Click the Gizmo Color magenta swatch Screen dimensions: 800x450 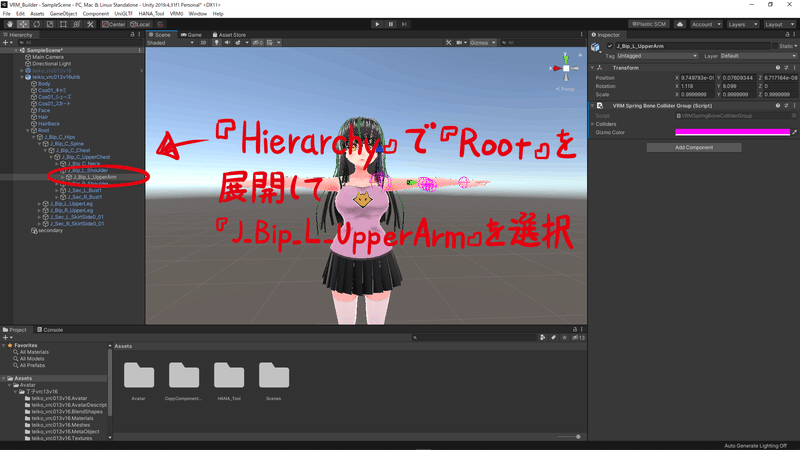[732, 132]
